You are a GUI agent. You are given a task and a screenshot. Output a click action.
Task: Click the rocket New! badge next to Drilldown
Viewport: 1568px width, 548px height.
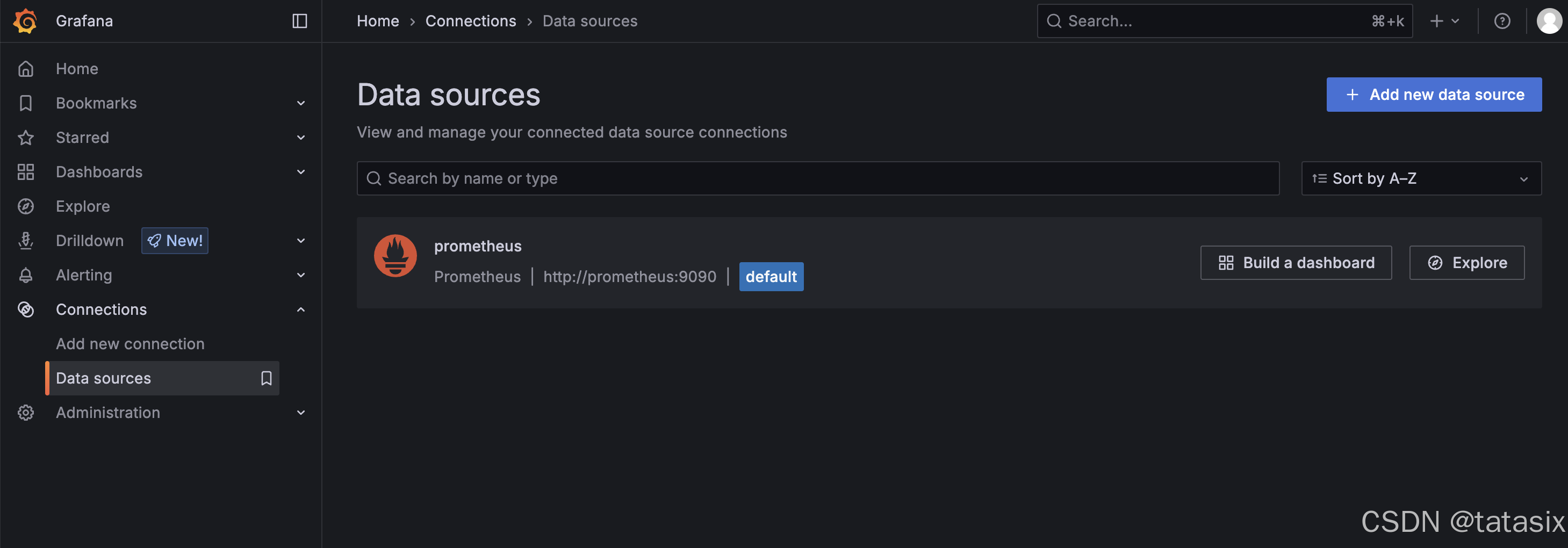coord(175,241)
